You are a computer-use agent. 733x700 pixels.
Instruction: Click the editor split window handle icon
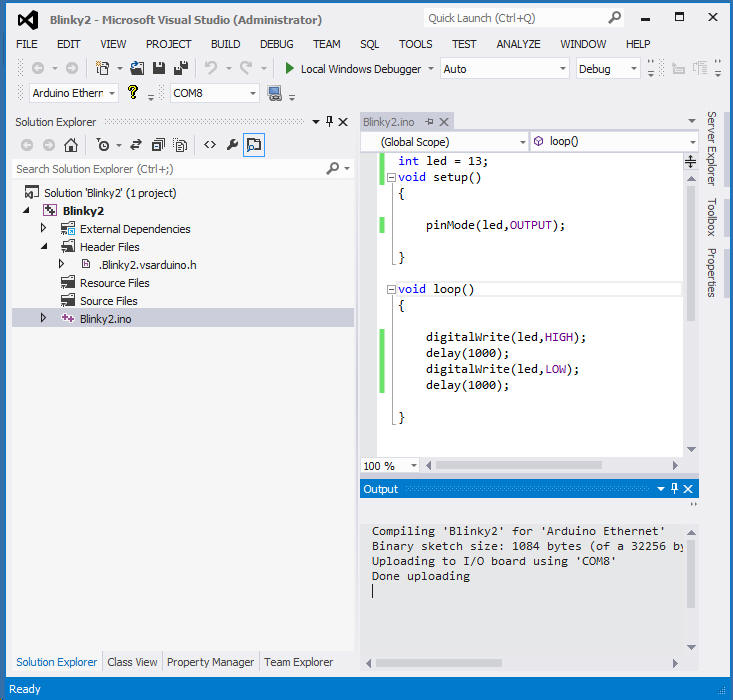(x=690, y=162)
